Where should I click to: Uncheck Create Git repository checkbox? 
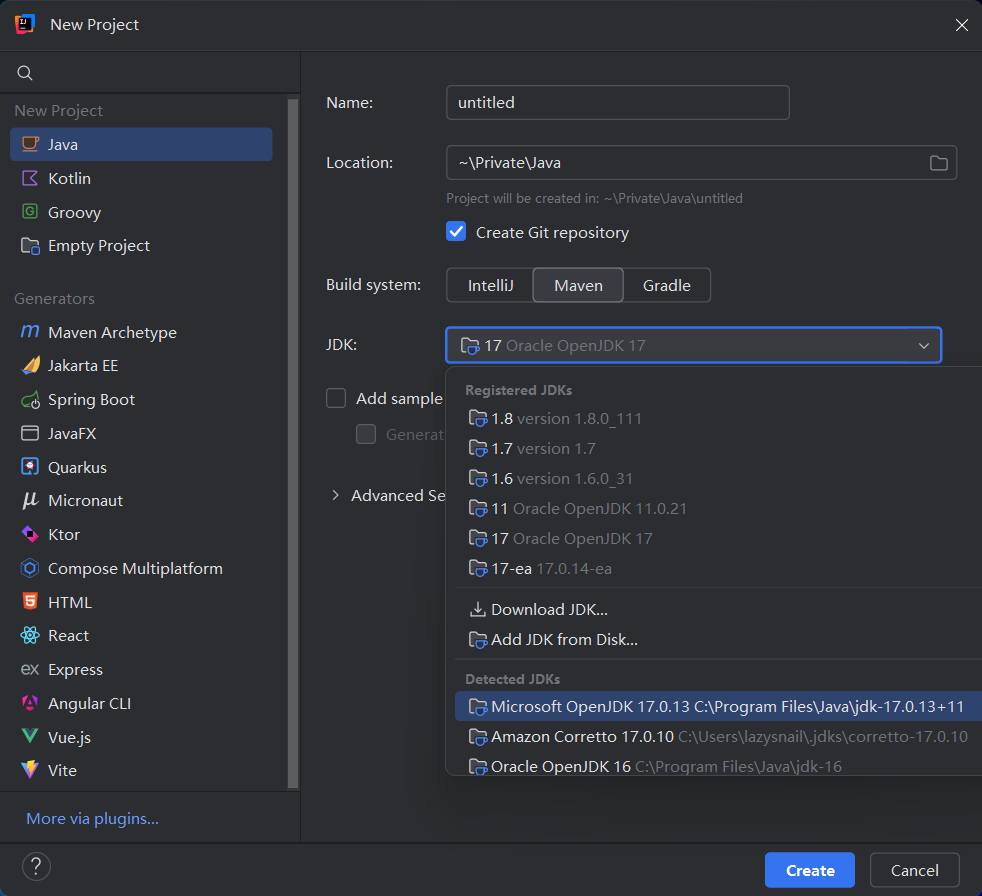pyautogui.click(x=456, y=232)
